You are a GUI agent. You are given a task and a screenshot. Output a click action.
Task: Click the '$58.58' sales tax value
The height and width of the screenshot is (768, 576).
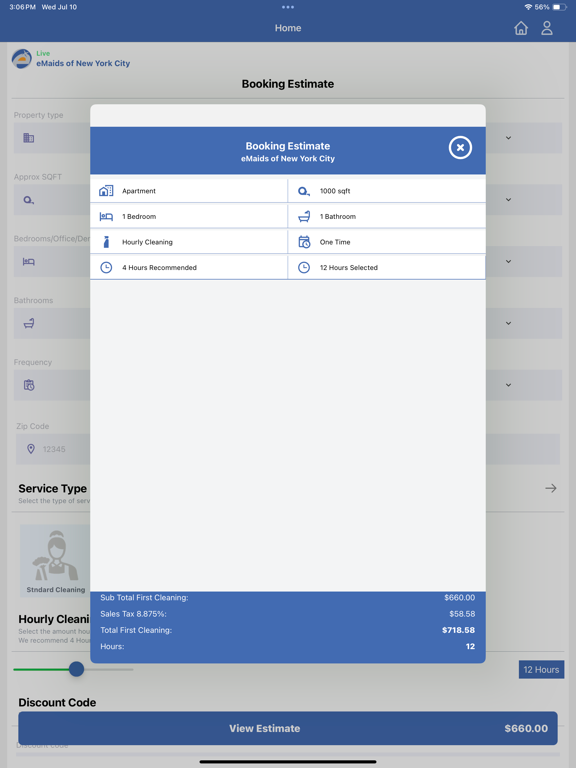pos(462,614)
